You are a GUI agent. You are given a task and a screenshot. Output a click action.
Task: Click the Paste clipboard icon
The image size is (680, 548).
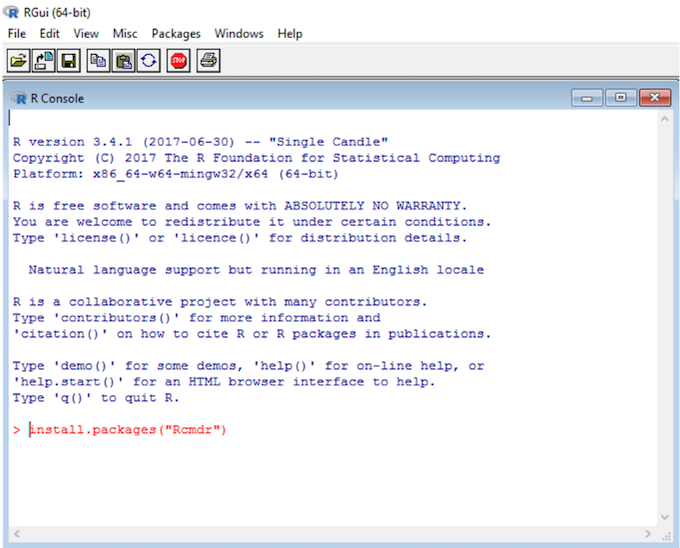tap(124, 61)
